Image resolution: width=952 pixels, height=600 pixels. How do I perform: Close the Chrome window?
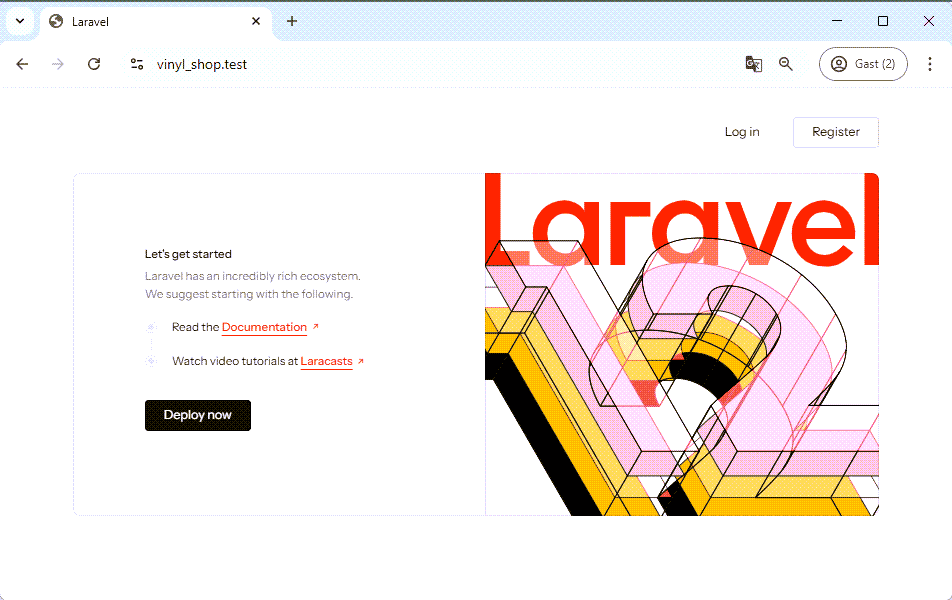click(x=929, y=21)
